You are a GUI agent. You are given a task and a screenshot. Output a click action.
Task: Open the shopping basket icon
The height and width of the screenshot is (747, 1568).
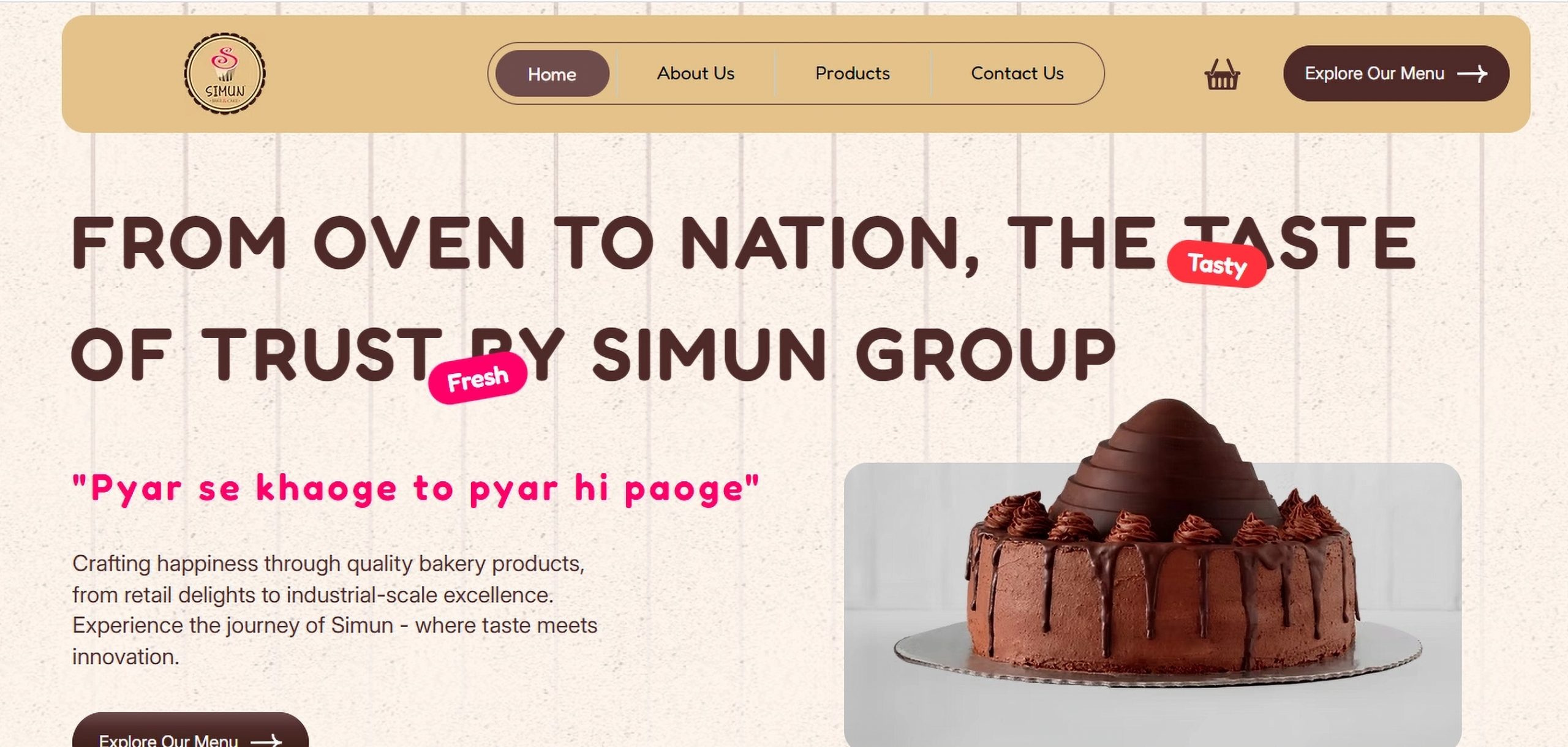(x=1222, y=75)
